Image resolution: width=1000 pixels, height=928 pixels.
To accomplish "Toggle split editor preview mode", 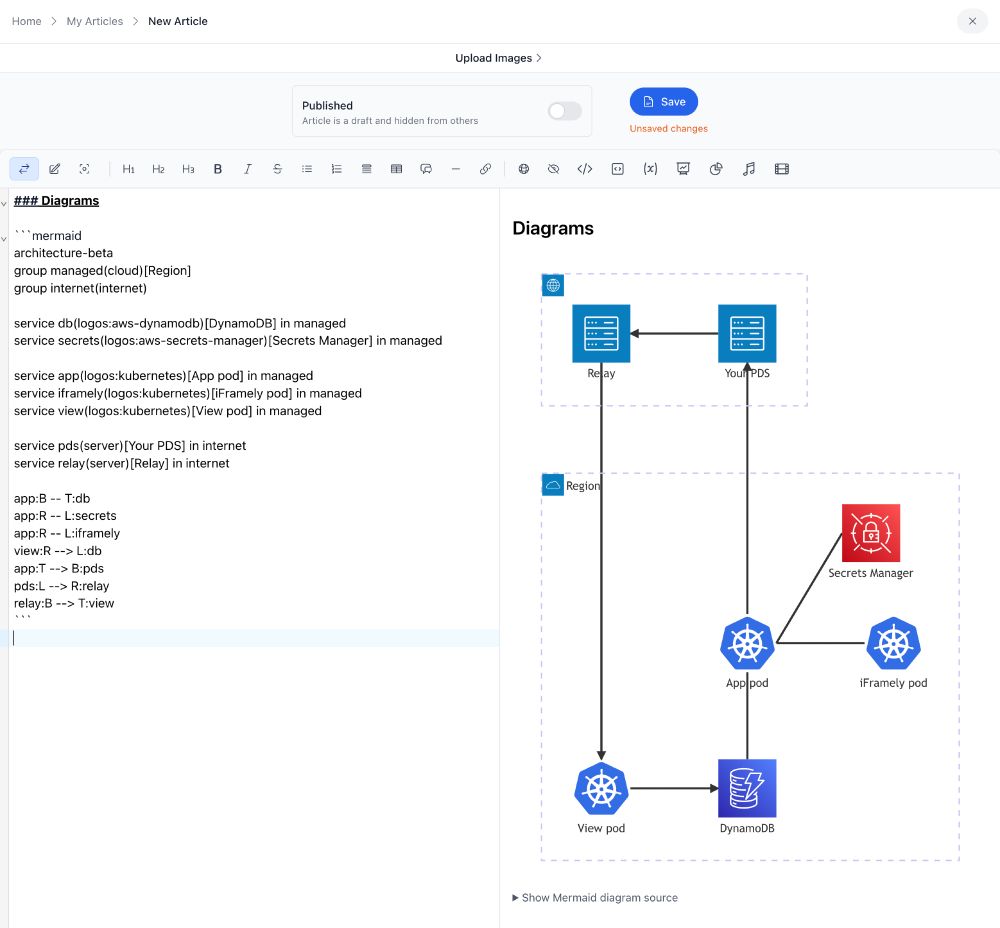I will tap(24, 168).
